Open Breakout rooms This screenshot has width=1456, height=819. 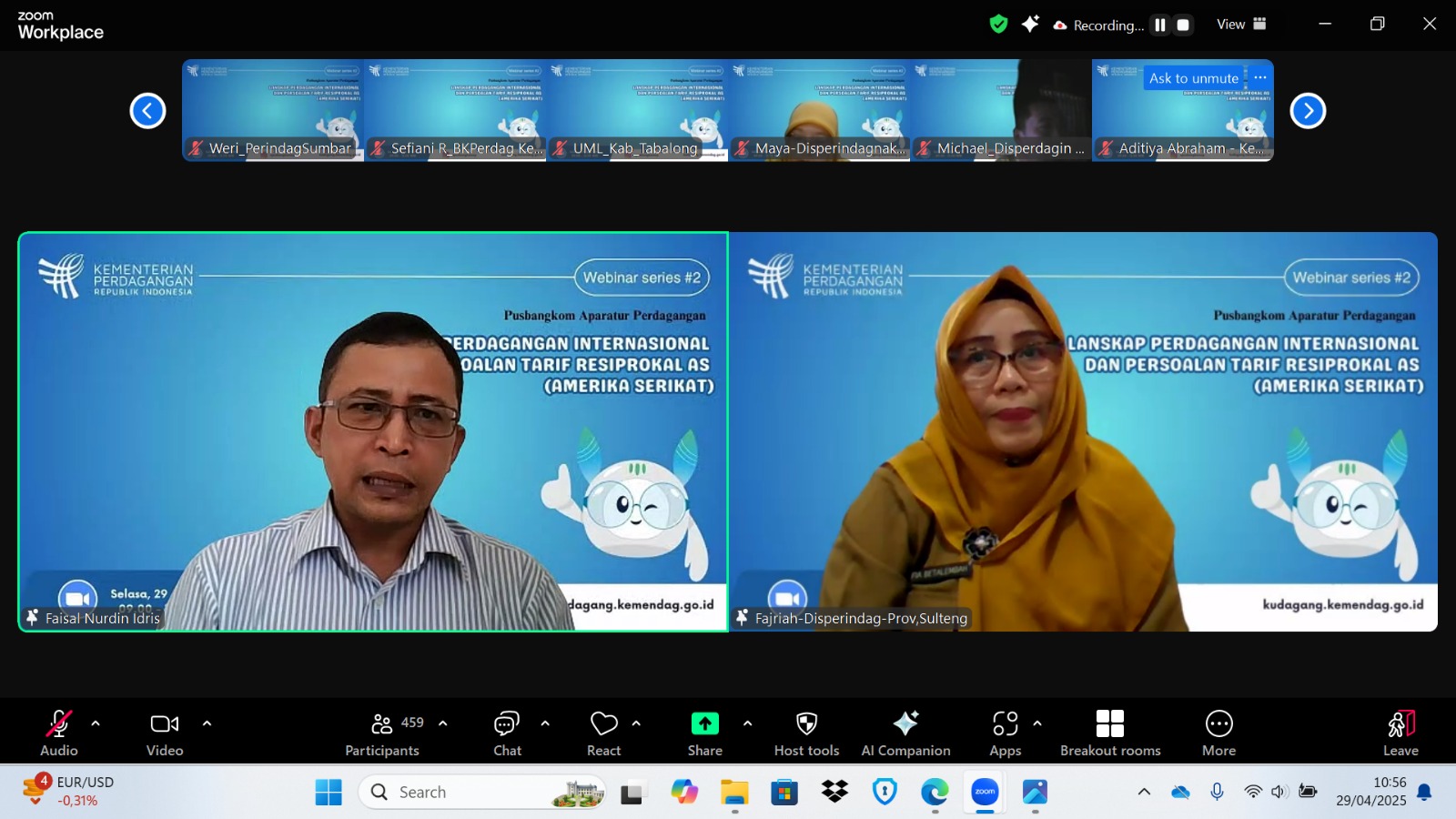pyautogui.click(x=1110, y=733)
